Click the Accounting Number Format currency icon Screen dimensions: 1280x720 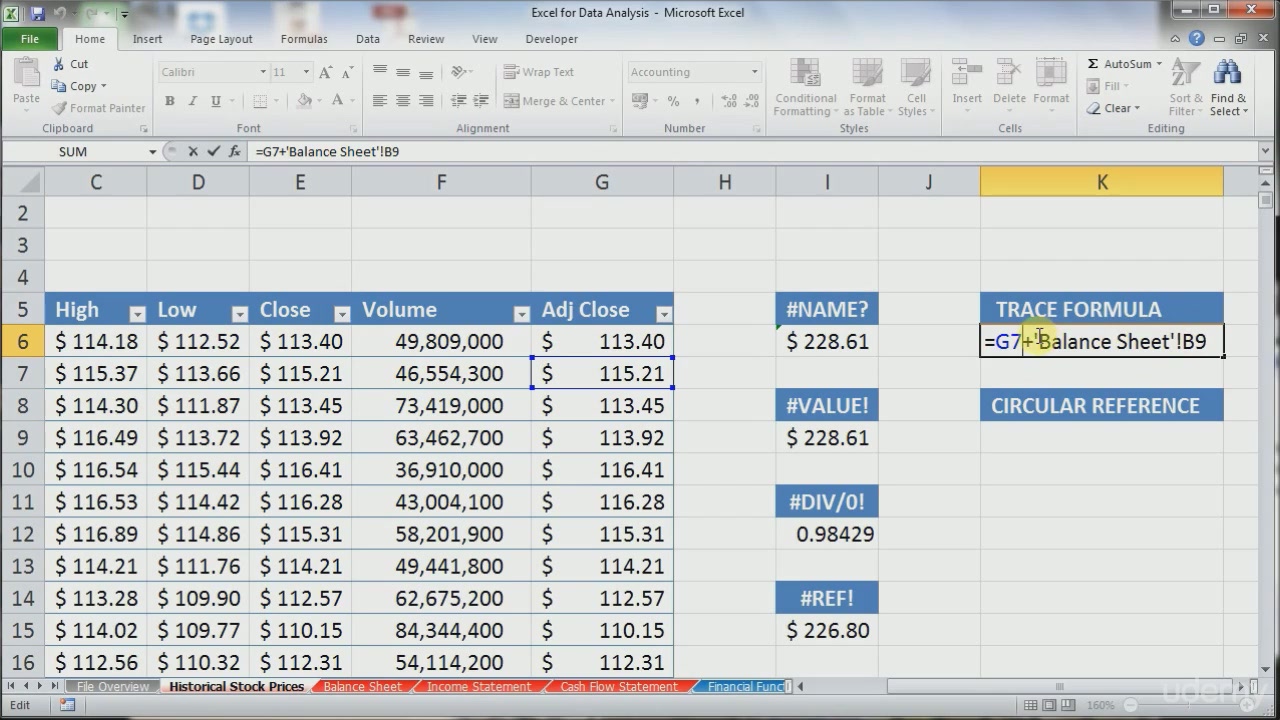coord(638,101)
